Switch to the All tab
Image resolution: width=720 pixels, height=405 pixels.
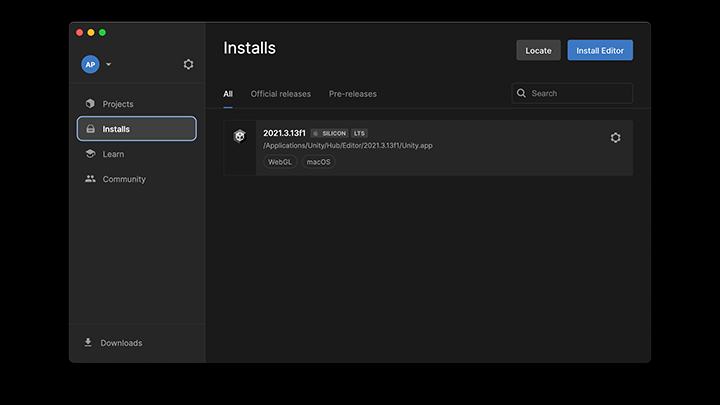coord(228,94)
